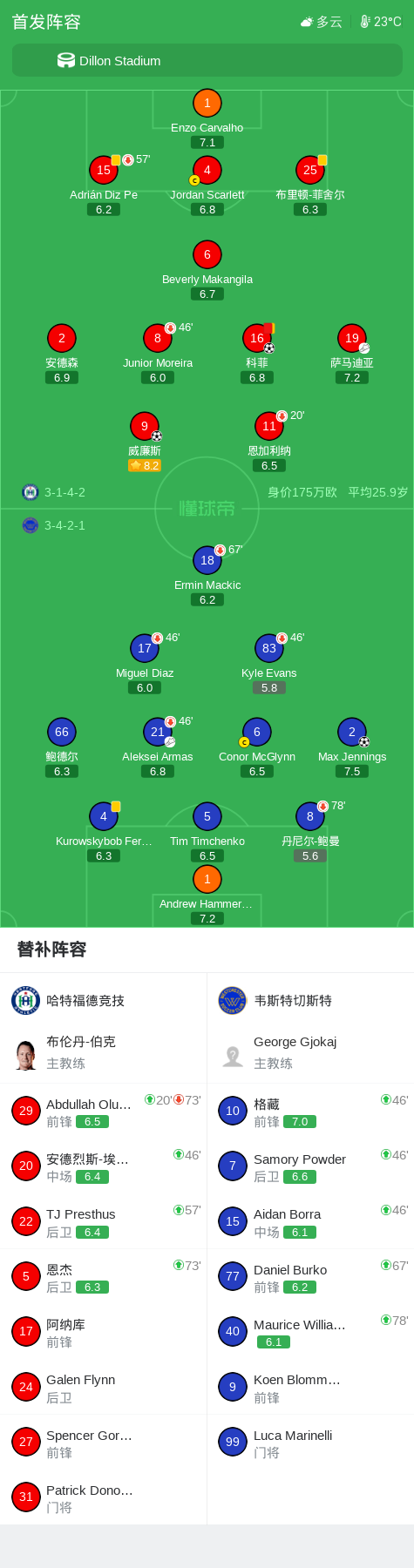Select substitute 10 格藏 forward
Image resolution: width=414 pixels, height=1568 pixels.
click(310, 1111)
